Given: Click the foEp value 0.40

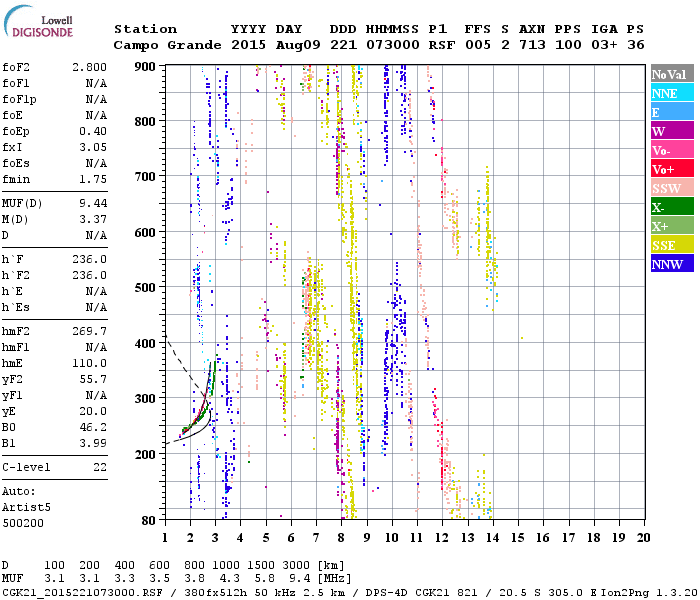Looking at the screenshot, I should tap(93, 131).
